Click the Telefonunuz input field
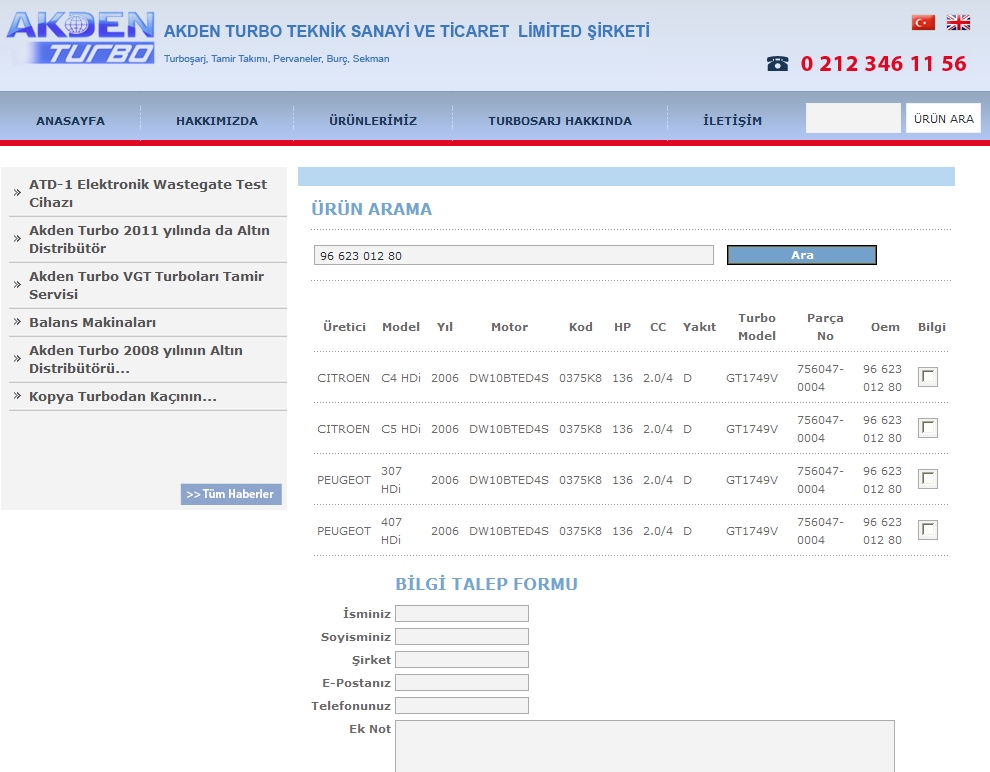The image size is (990, 772). 462,706
